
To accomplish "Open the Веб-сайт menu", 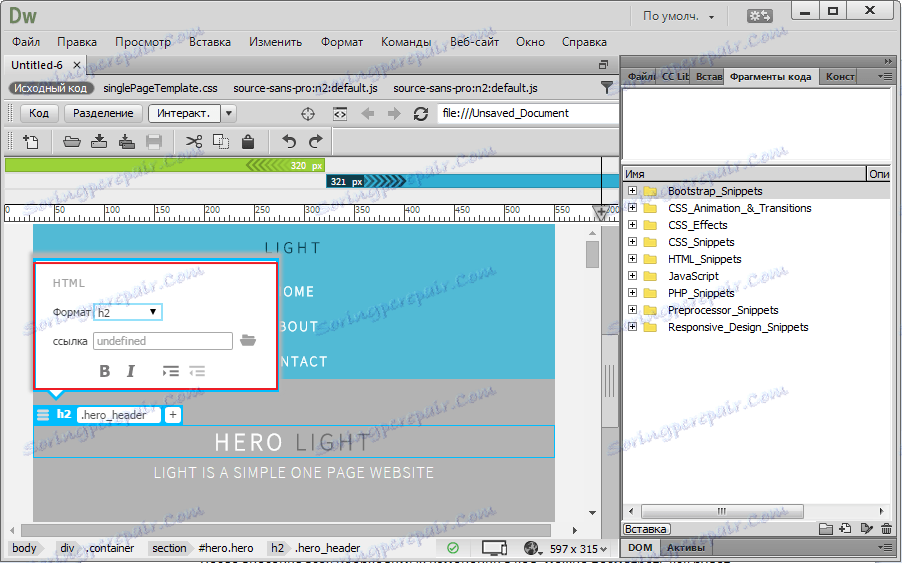I will pos(475,42).
